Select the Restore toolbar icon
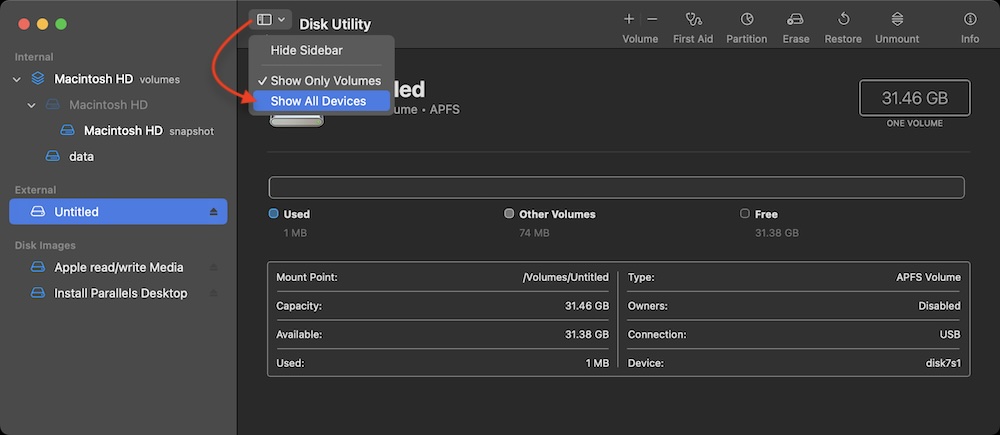 tap(843, 20)
